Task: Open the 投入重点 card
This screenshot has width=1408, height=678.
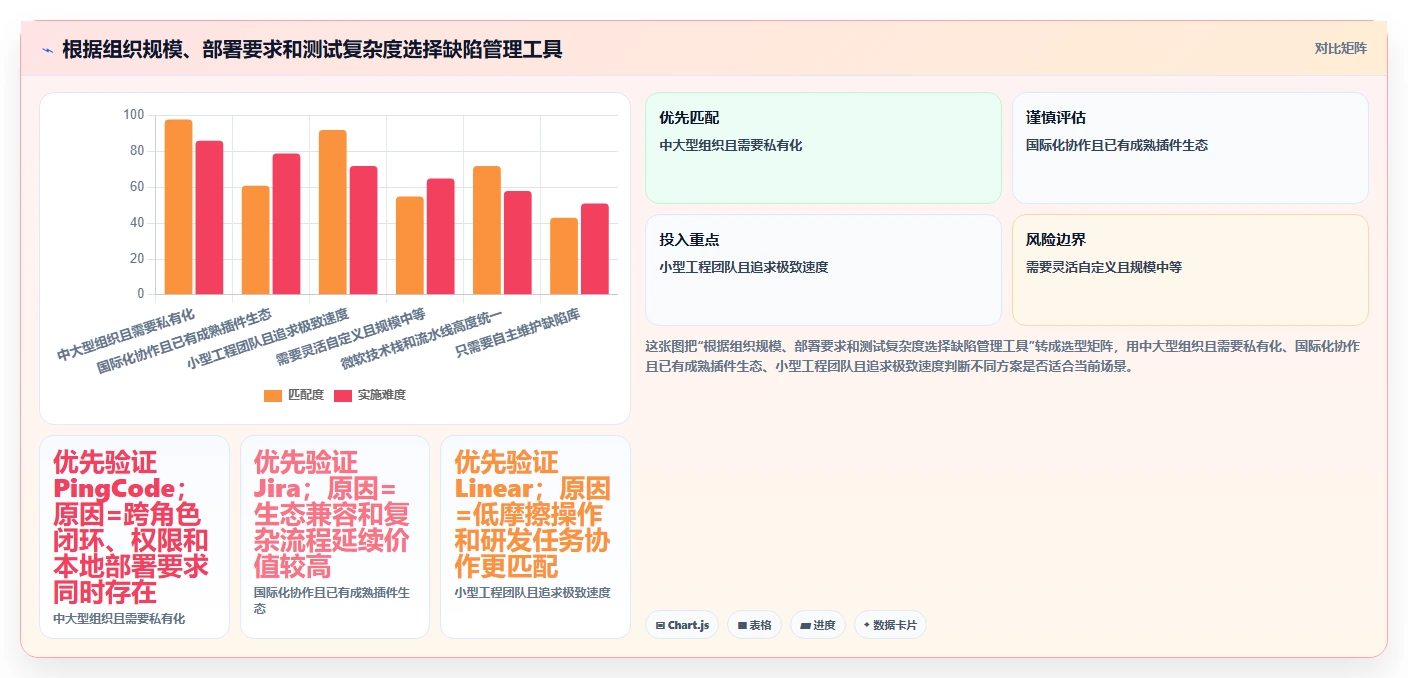Action: click(x=823, y=270)
